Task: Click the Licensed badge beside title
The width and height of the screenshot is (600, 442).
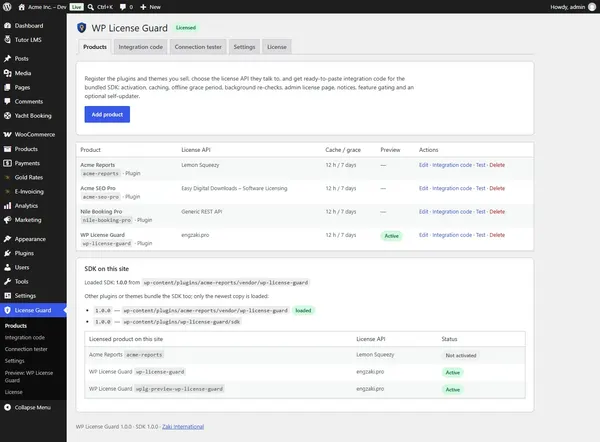Action: coord(186,28)
